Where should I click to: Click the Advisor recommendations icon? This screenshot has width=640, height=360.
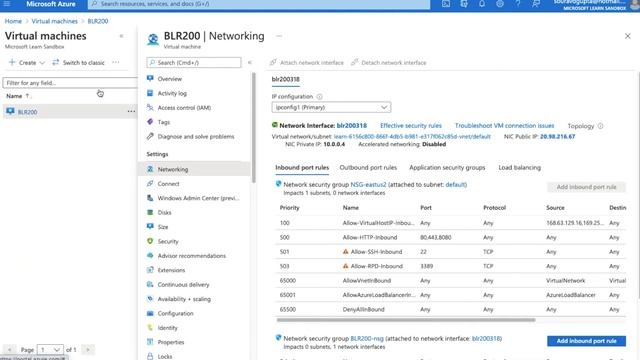click(150, 256)
